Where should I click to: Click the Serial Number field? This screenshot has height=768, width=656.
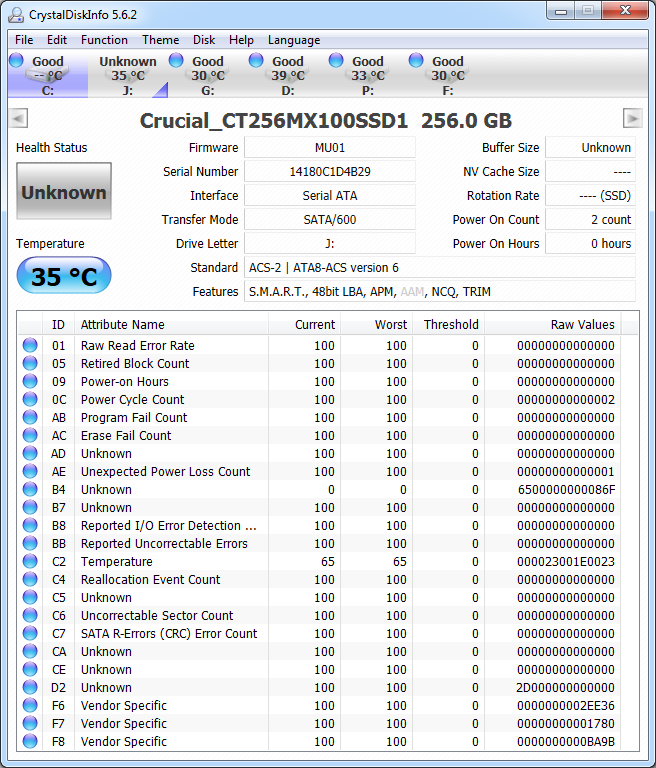(329, 172)
